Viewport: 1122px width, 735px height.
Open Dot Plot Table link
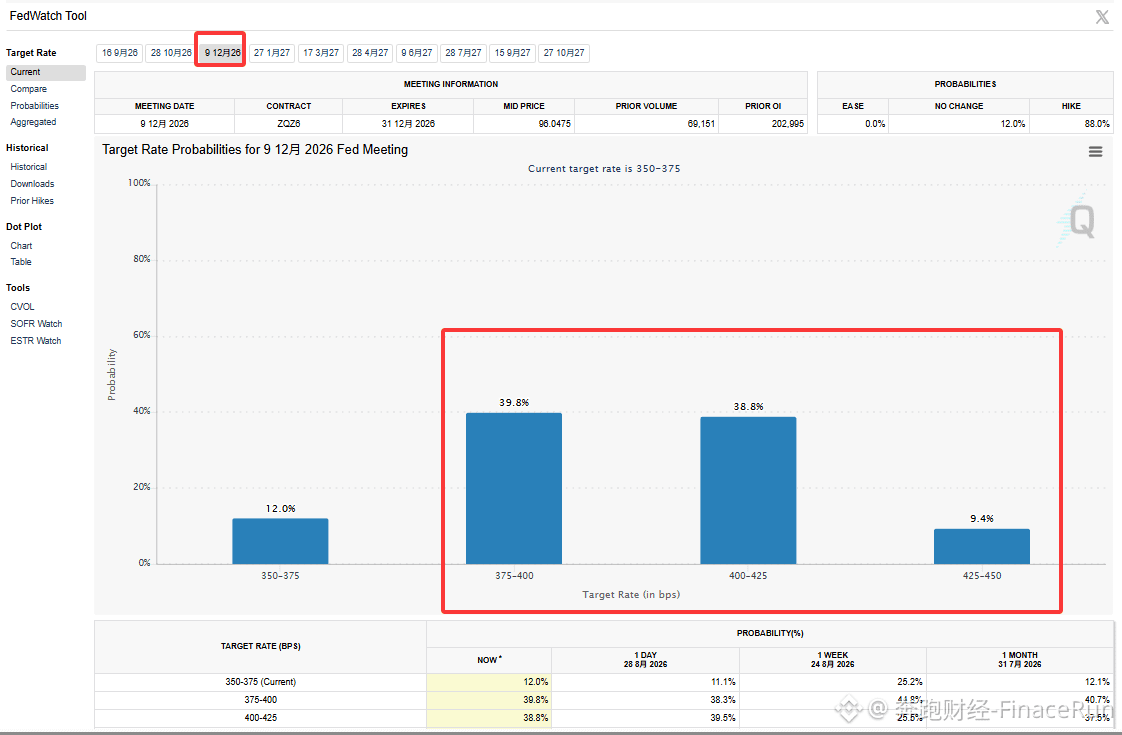click(21, 262)
